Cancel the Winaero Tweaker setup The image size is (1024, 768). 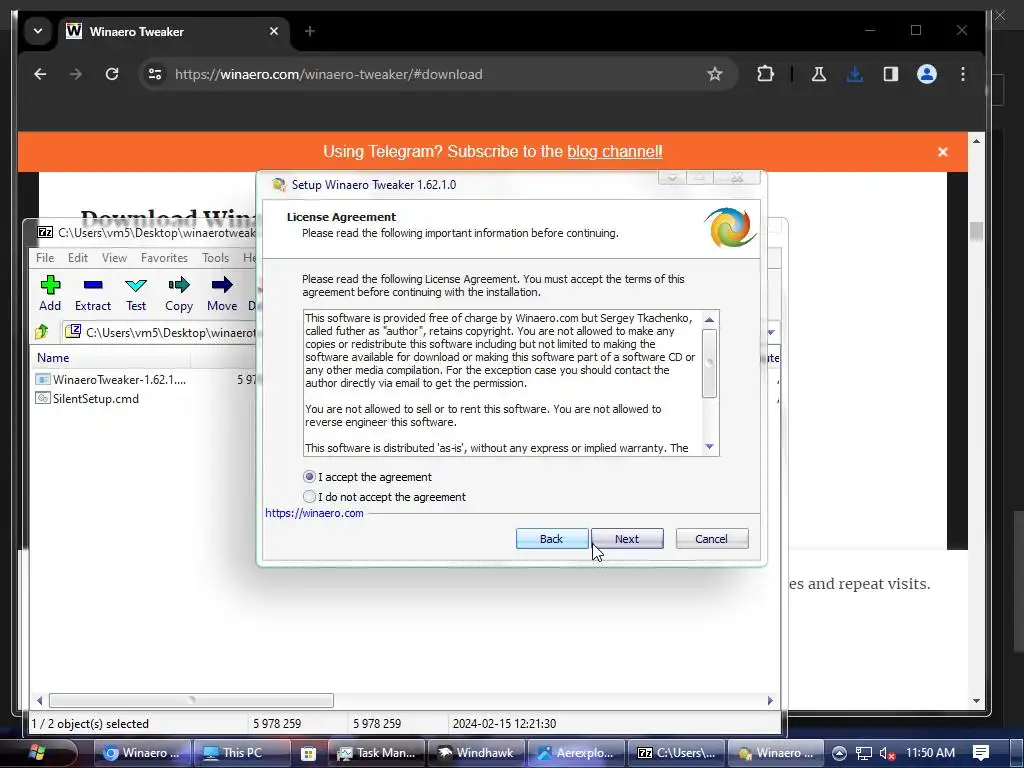(x=712, y=539)
